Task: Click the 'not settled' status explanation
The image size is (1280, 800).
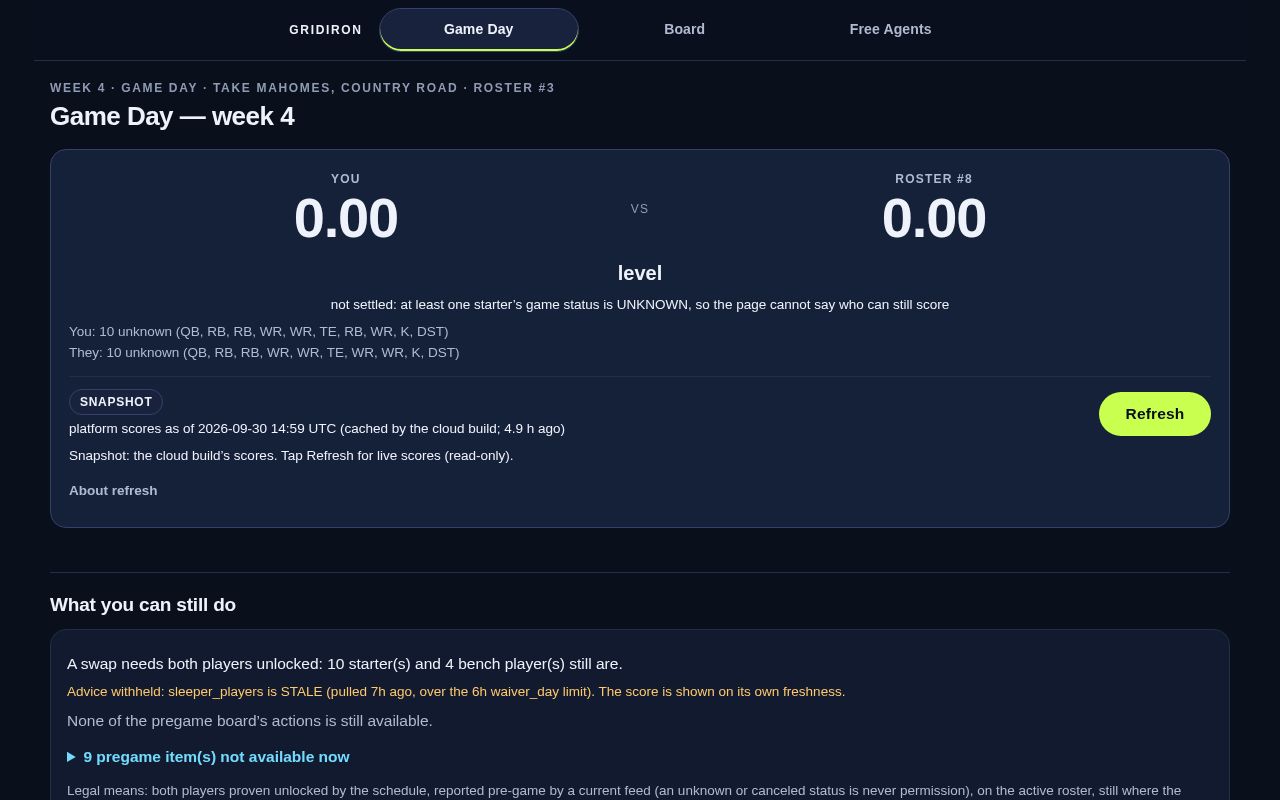Action: (x=640, y=305)
